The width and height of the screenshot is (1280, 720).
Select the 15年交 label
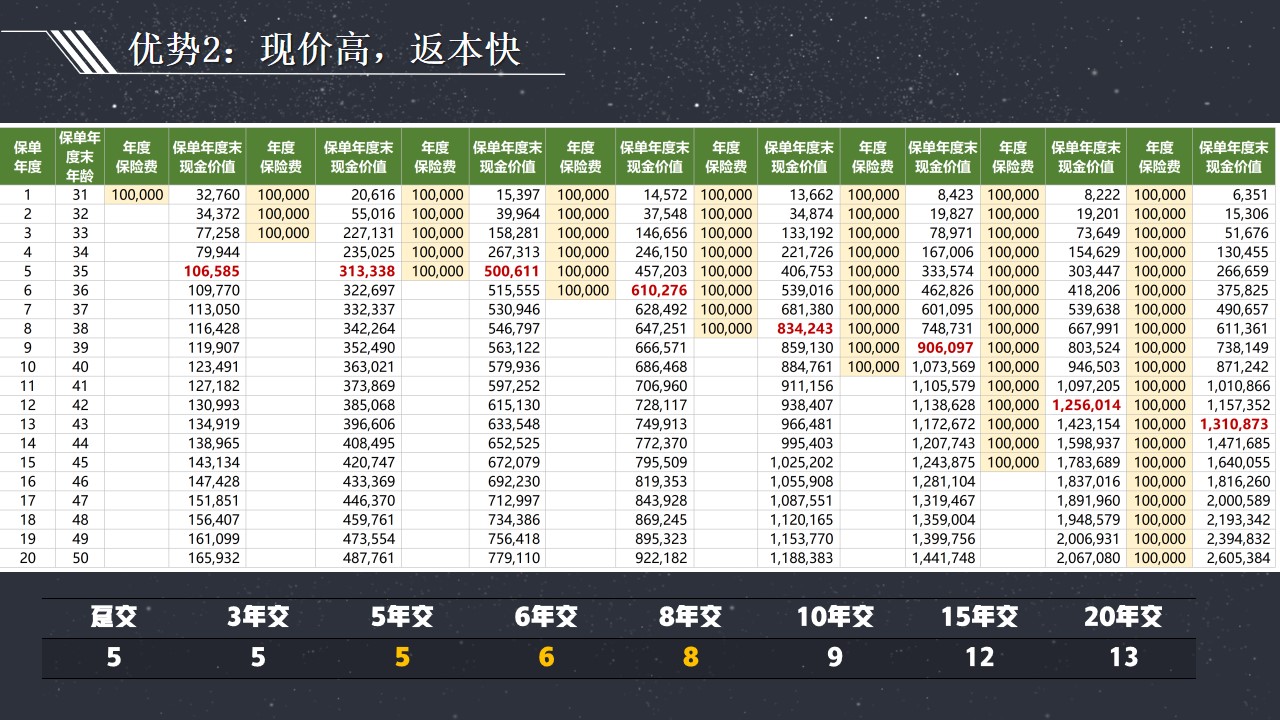(979, 617)
